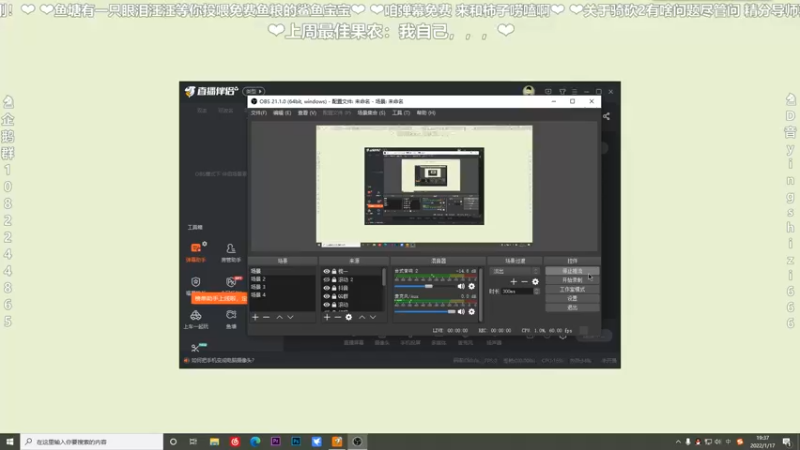Viewport: 800px width, 450px height.
Task: Open the scene transition type dropdown
Action: coord(514,271)
